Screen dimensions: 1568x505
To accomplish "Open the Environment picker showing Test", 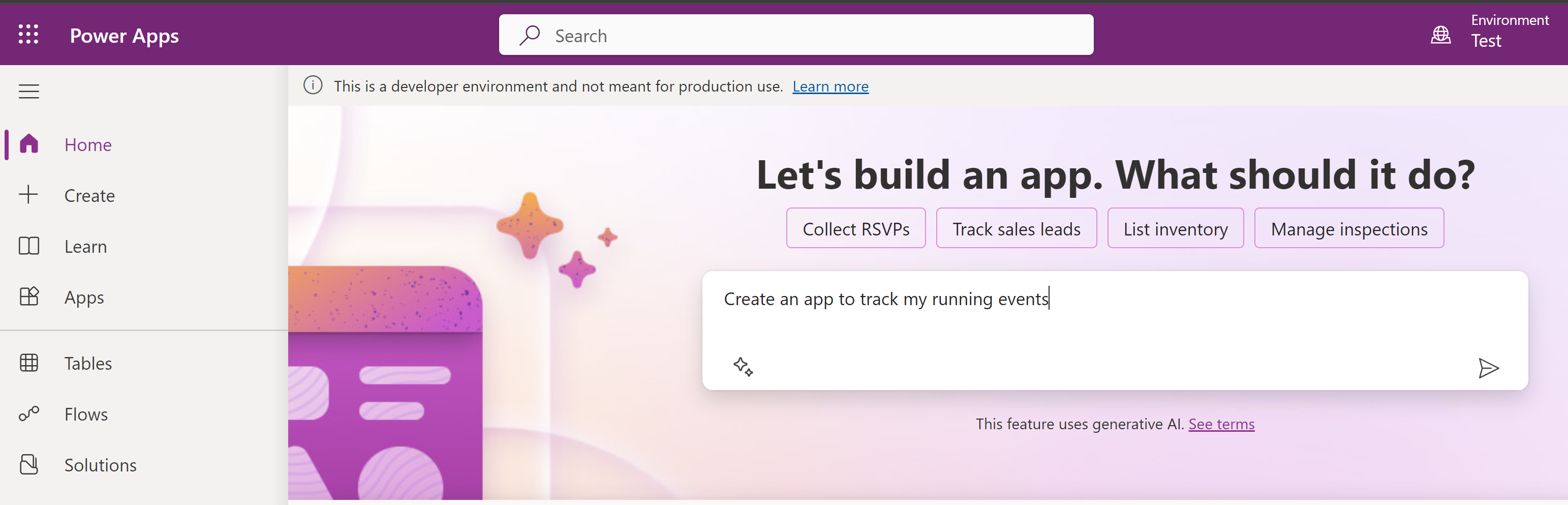I will (x=1509, y=31).
